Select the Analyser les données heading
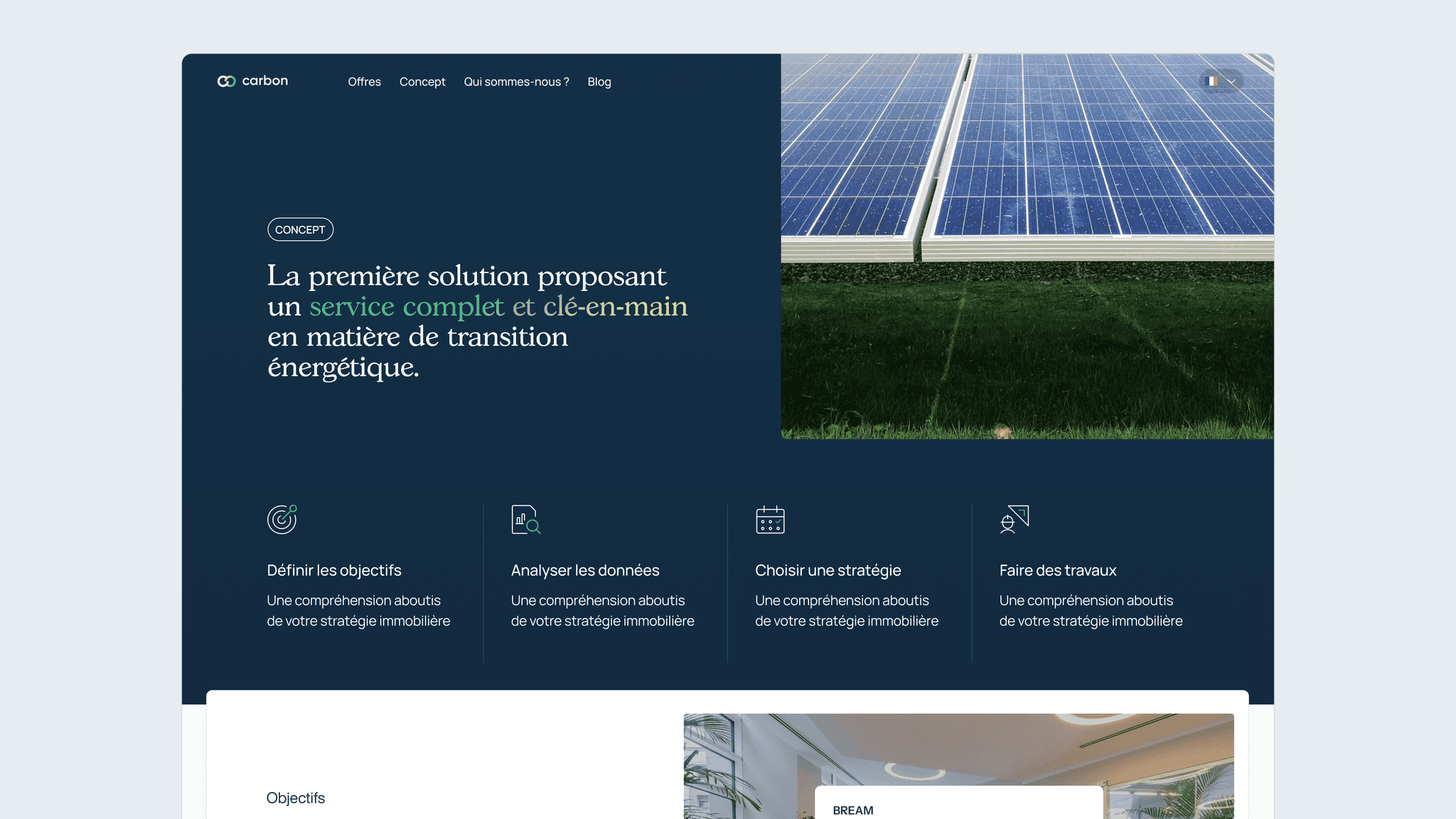This screenshot has width=1456, height=819. pyautogui.click(x=585, y=570)
